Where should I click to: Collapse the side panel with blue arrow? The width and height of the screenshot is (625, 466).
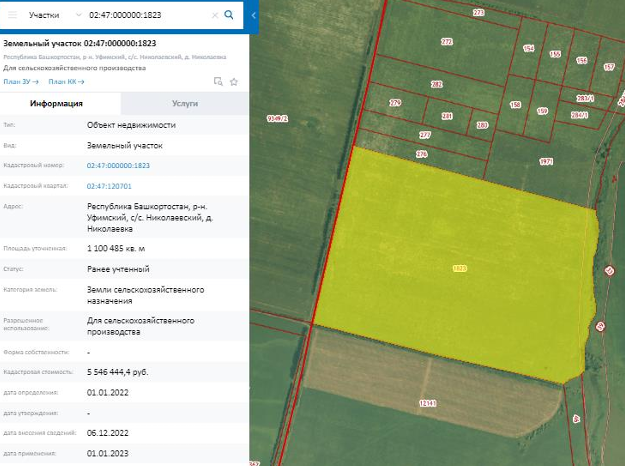pyautogui.click(x=253, y=15)
